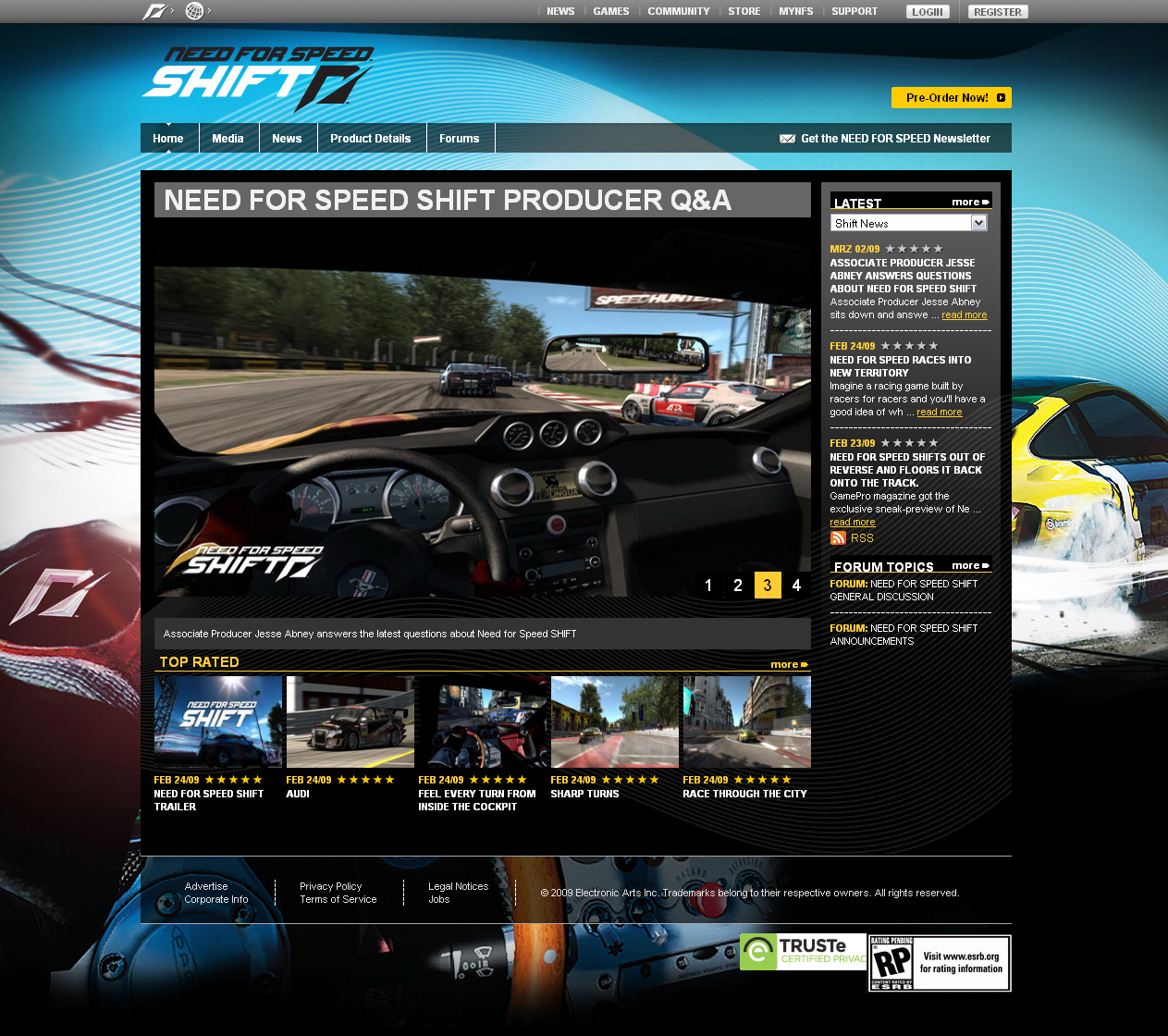
Task: Open the Race Through the City thumbnail
Action: pyautogui.click(x=747, y=721)
